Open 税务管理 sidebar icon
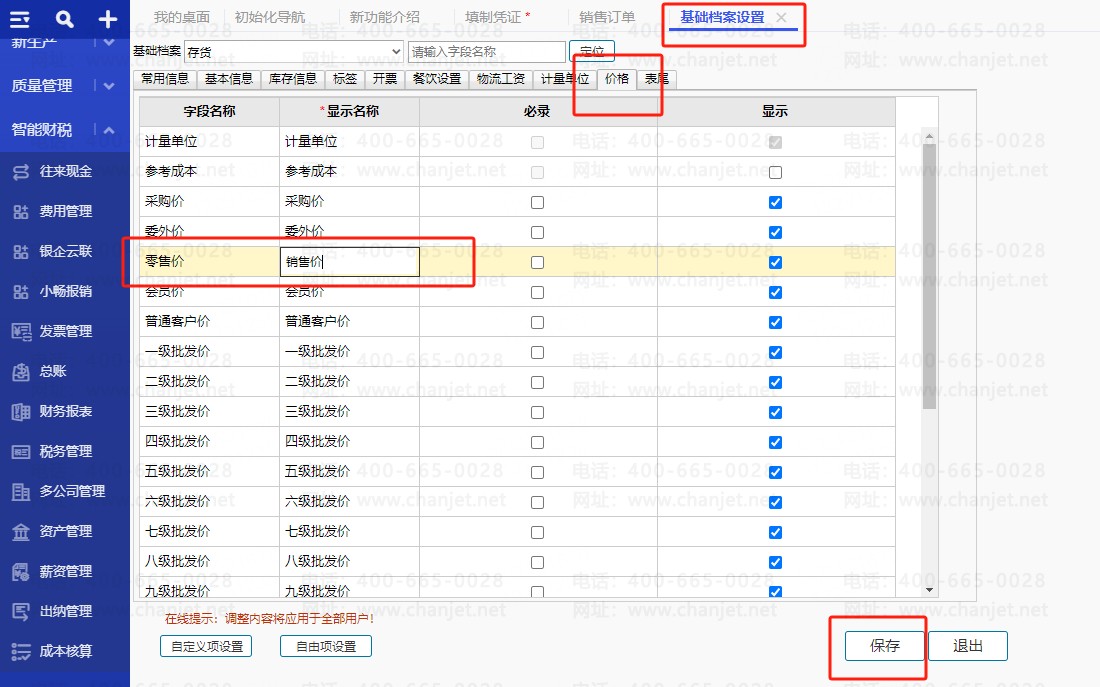Screen dimensions: 1100x687 coord(21,451)
